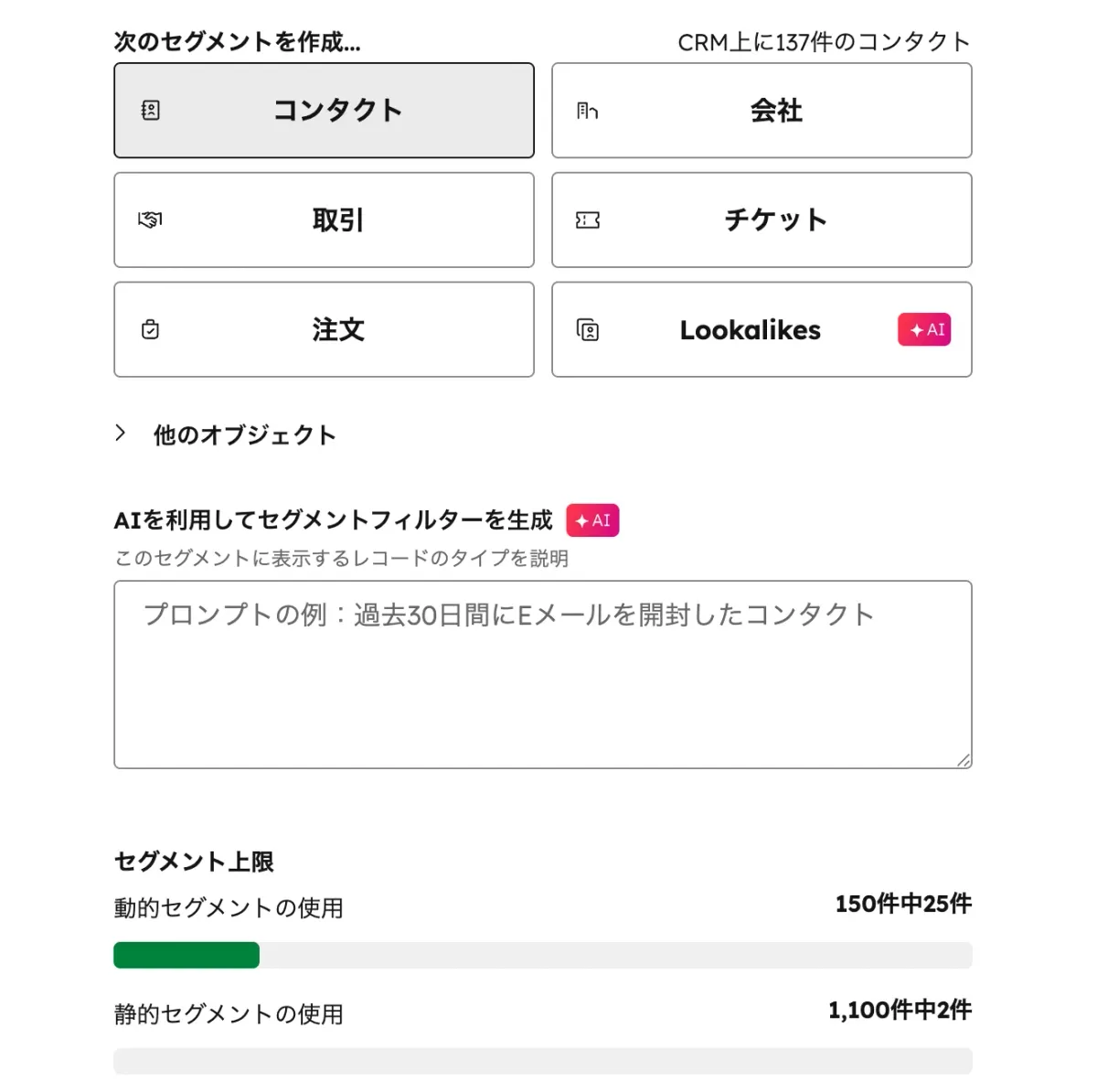
Task: Click the dynamic segment usage progress bar
Action: (542, 955)
